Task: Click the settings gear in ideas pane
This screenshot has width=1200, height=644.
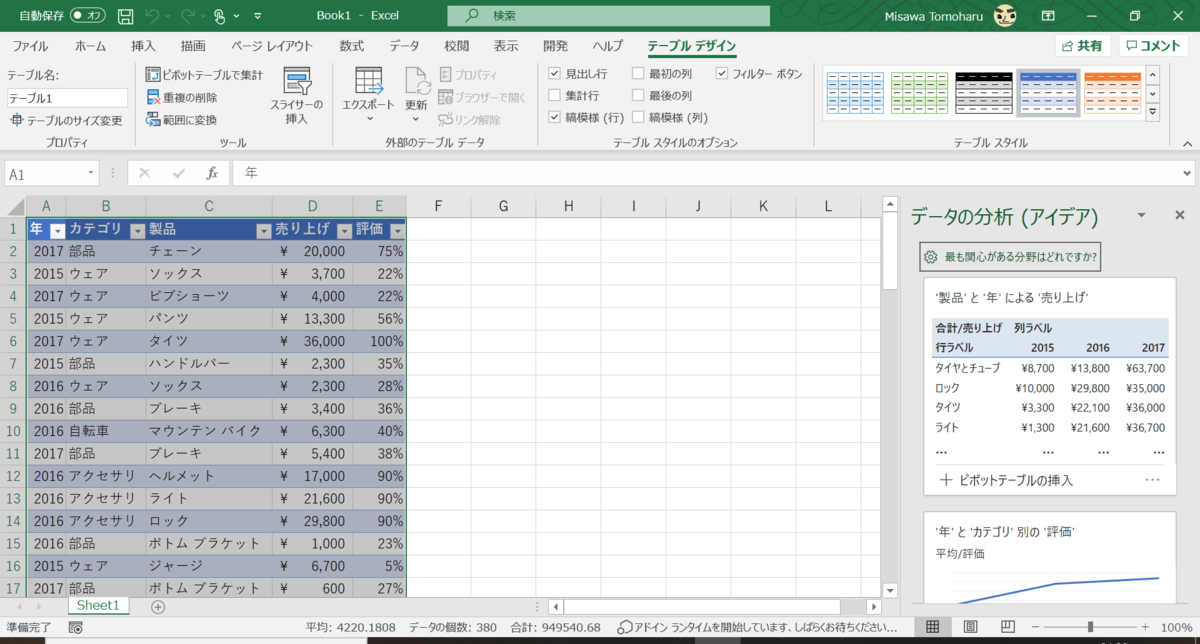Action: 931,257
